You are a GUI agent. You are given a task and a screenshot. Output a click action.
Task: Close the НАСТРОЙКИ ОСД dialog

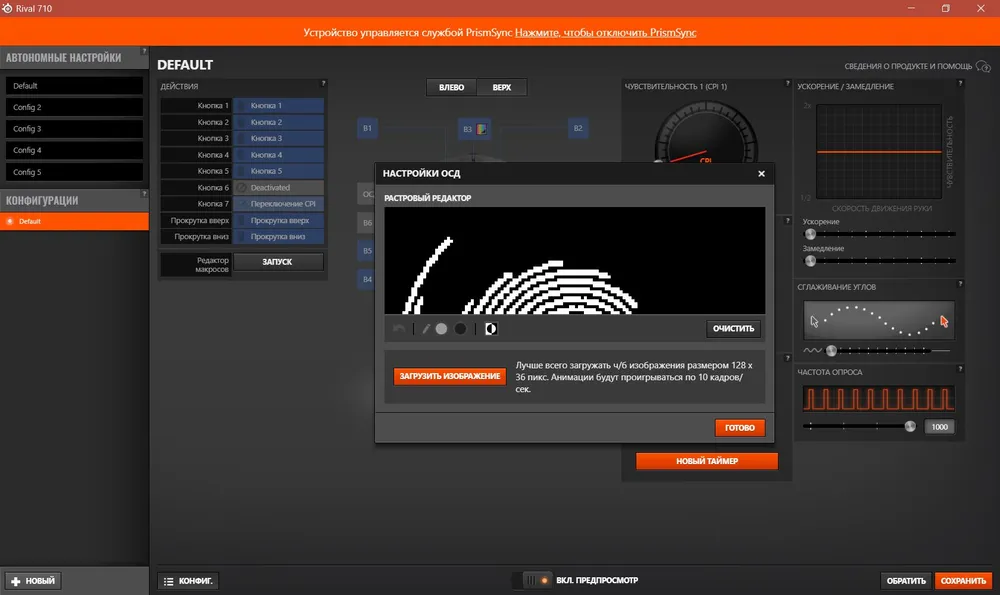tap(761, 174)
